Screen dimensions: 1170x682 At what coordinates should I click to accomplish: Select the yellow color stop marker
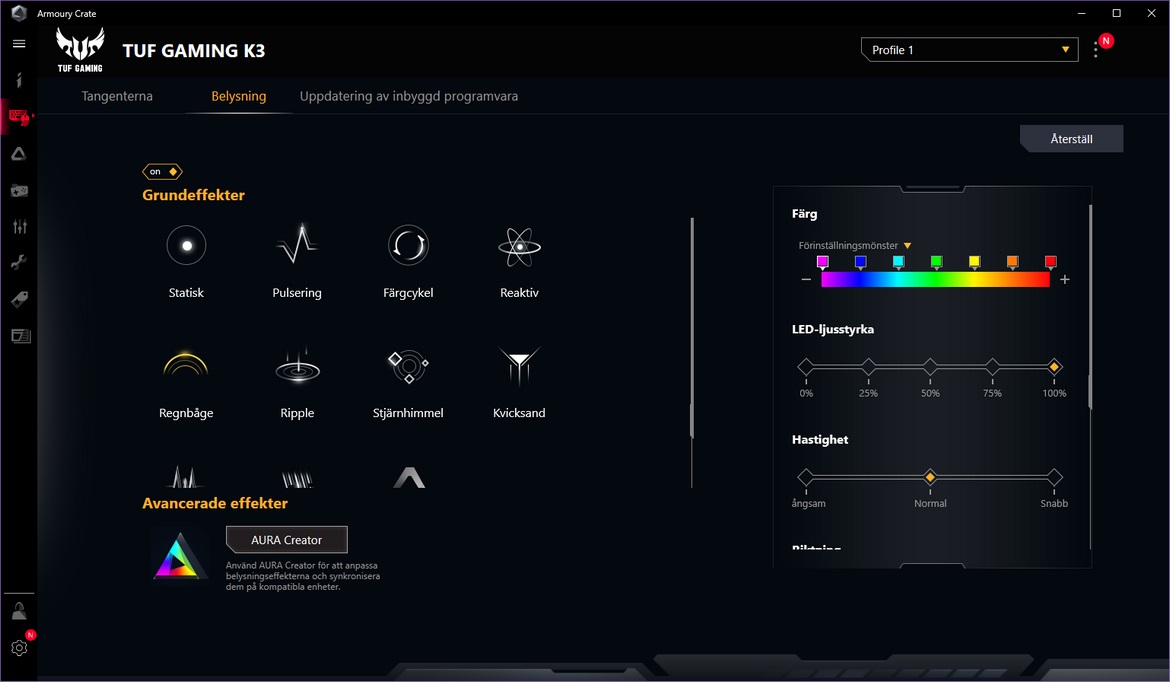975,262
